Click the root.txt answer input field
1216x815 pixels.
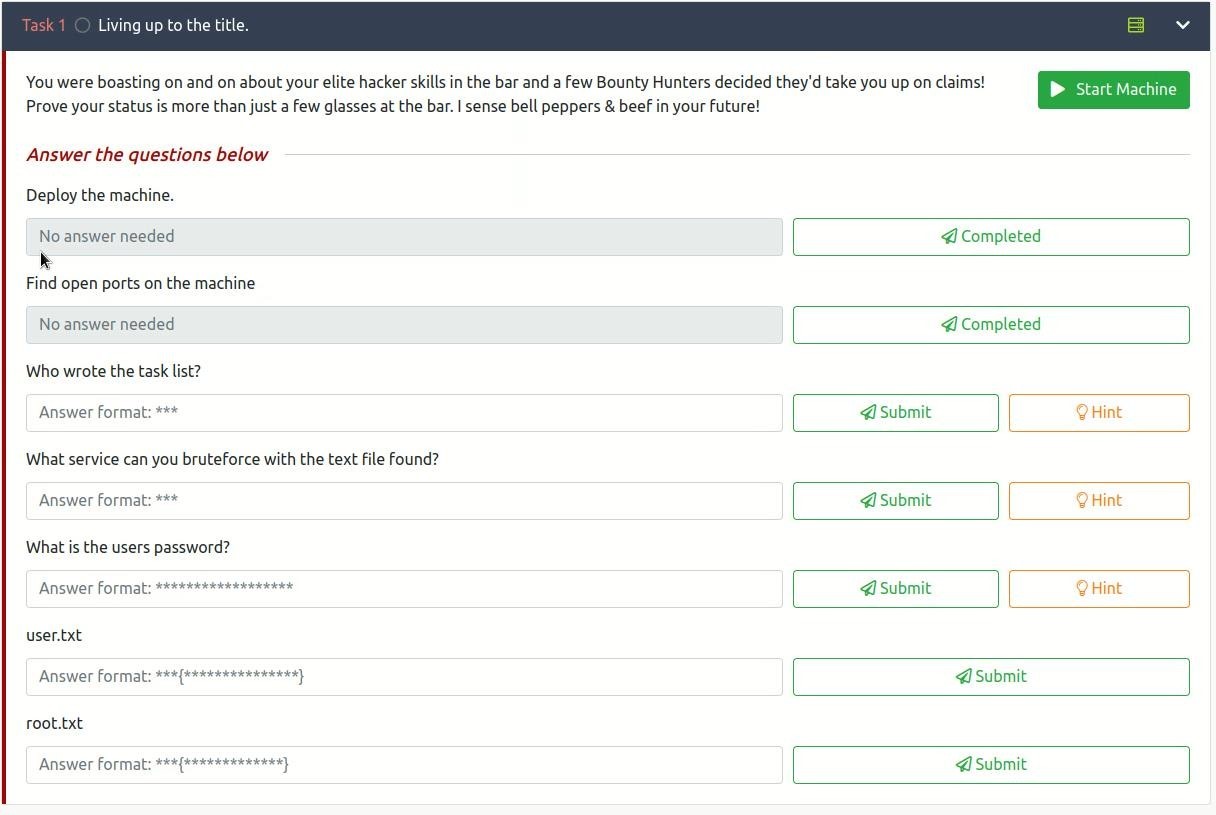point(404,765)
